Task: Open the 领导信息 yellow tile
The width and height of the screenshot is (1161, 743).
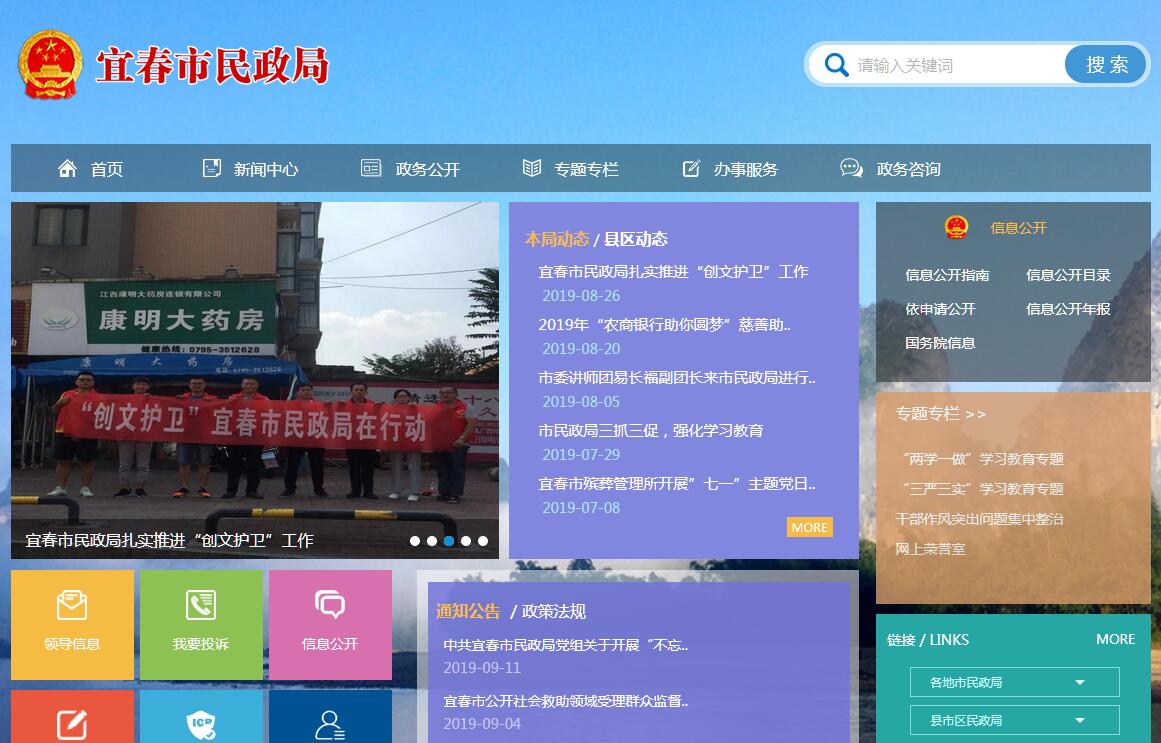Action: pos(72,624)
